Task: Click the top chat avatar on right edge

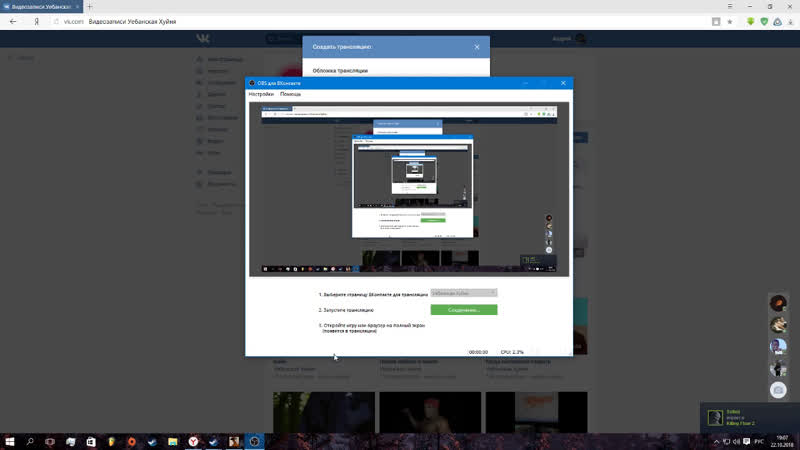Action: point(778,303)
